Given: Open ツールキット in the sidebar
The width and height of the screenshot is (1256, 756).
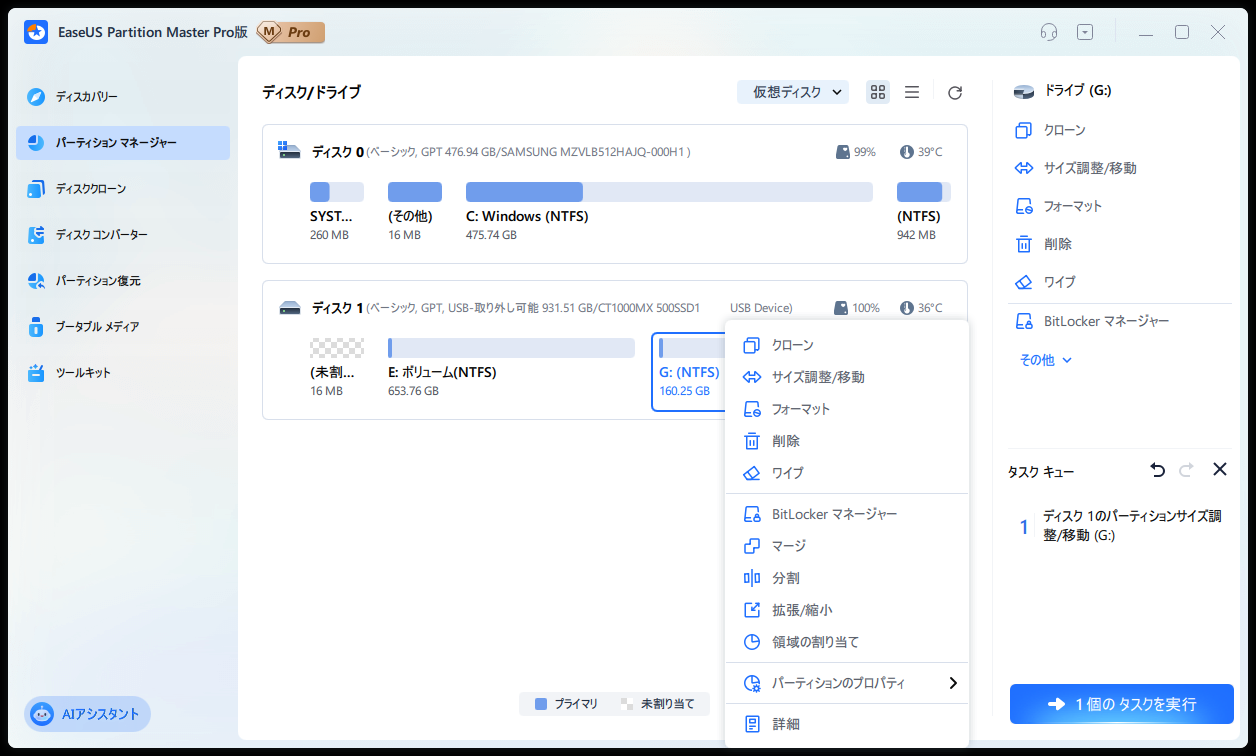Looking at the screenshot, I should point(122,373).
